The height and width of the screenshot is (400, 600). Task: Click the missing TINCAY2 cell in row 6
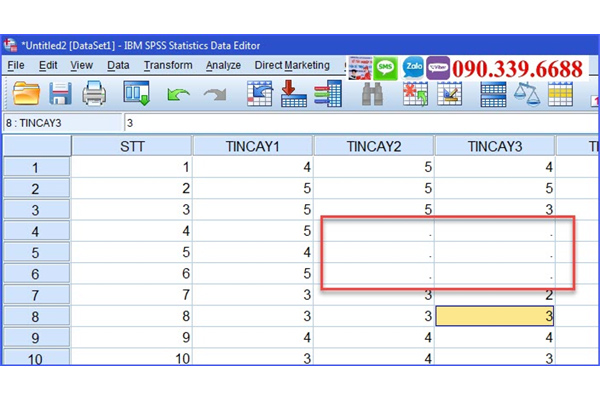[374, 273]
